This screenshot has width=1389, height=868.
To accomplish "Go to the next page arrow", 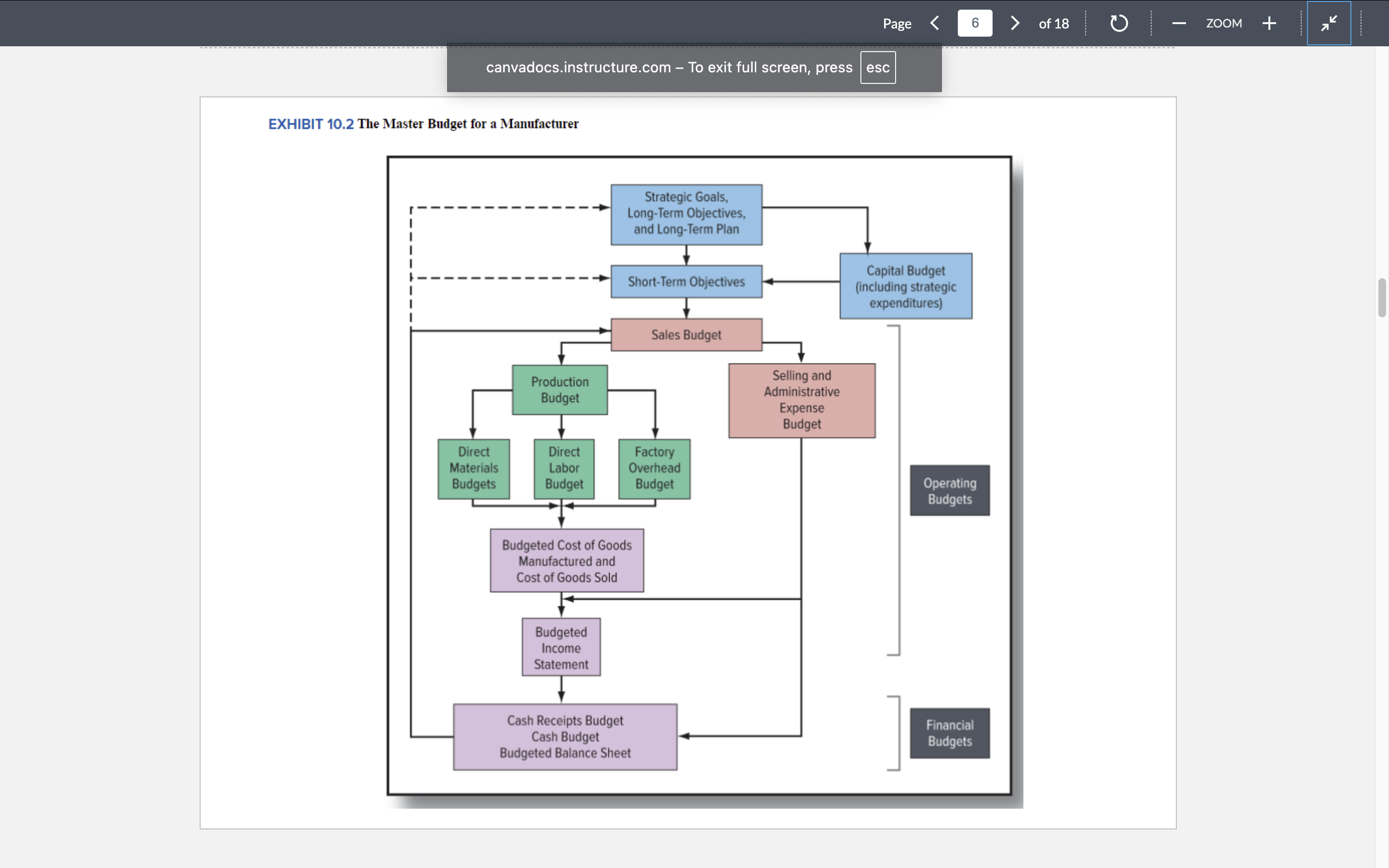I will tap(1015, 23).
